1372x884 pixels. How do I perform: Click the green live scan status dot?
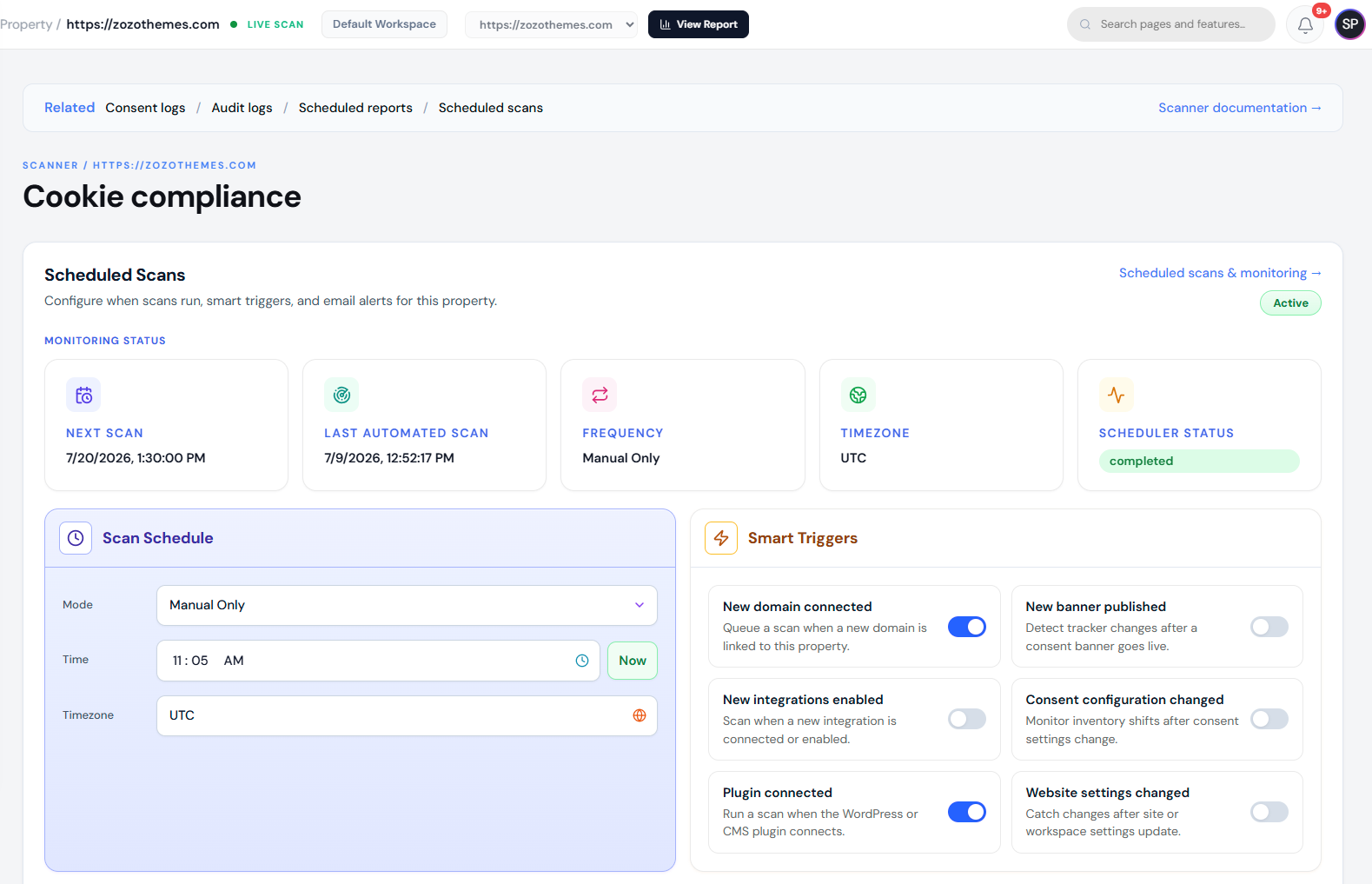tap(234, 24)
